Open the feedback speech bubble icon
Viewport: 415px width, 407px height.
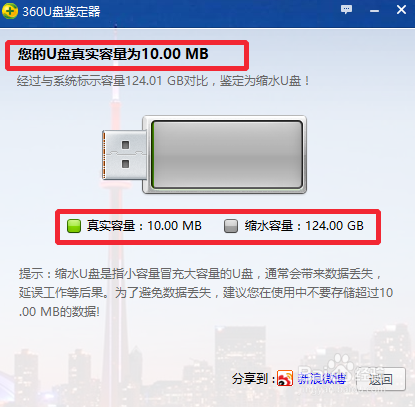(x=346, y=9)
